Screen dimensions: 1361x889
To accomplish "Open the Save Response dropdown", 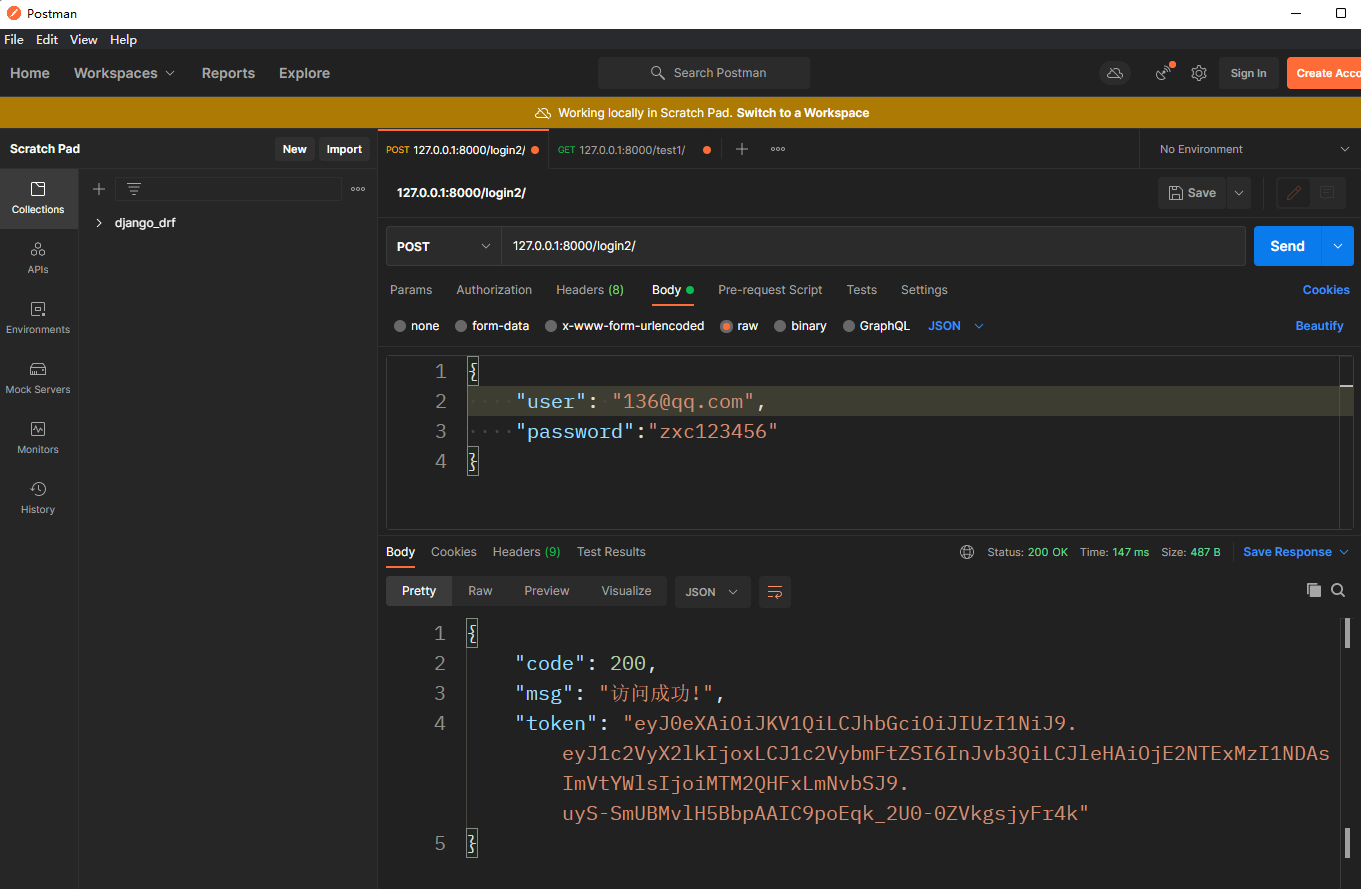I will click(x=1296, y=552).
